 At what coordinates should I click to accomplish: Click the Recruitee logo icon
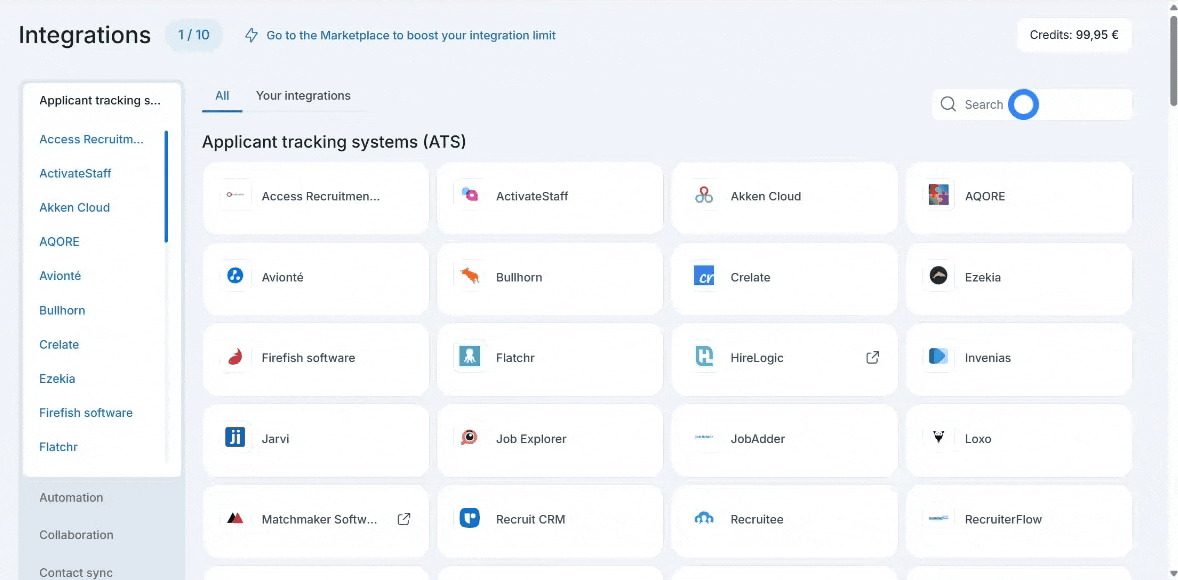click(x=704, y=519)
